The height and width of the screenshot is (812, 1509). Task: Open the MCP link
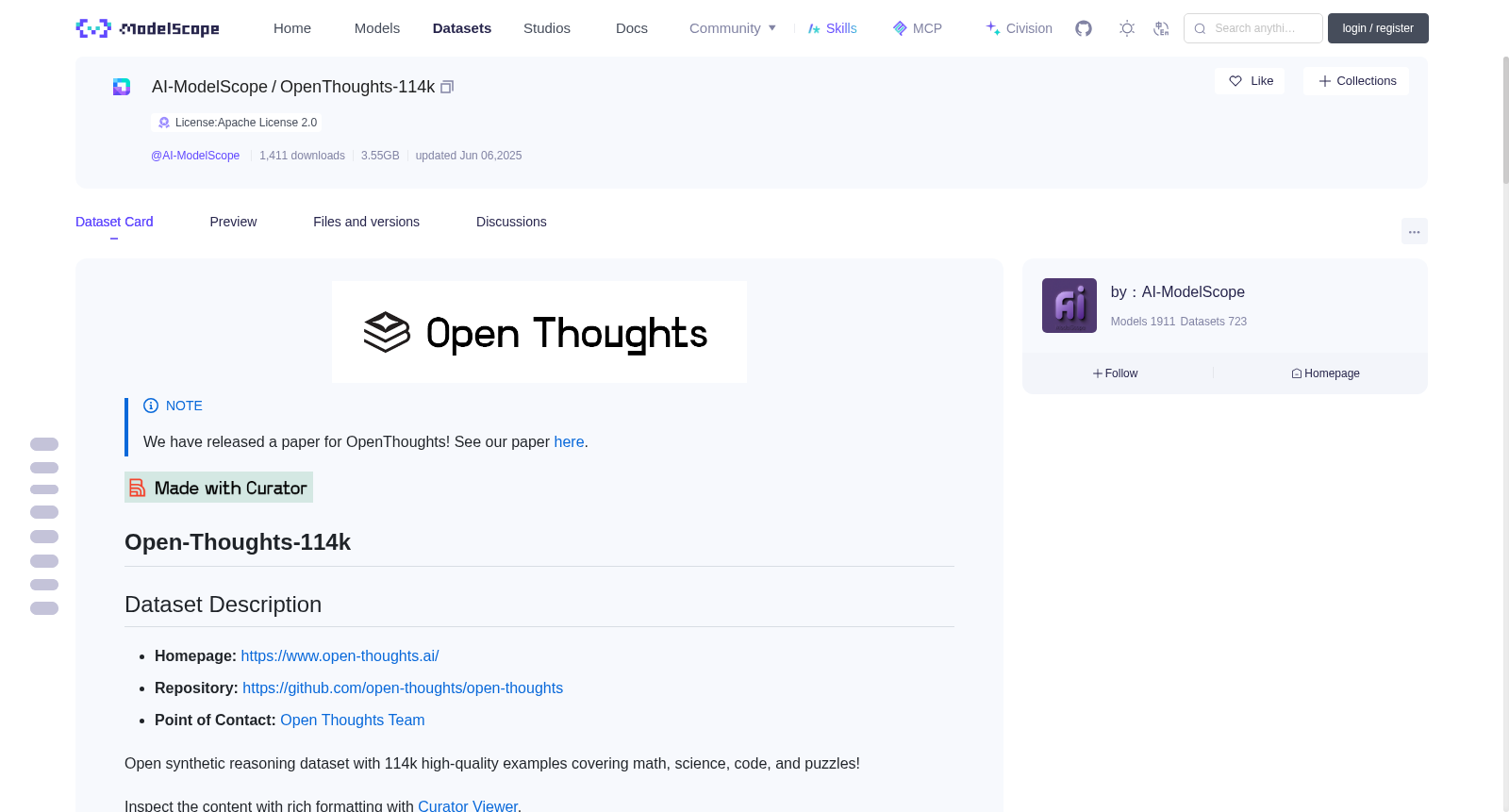click(918, 28)
